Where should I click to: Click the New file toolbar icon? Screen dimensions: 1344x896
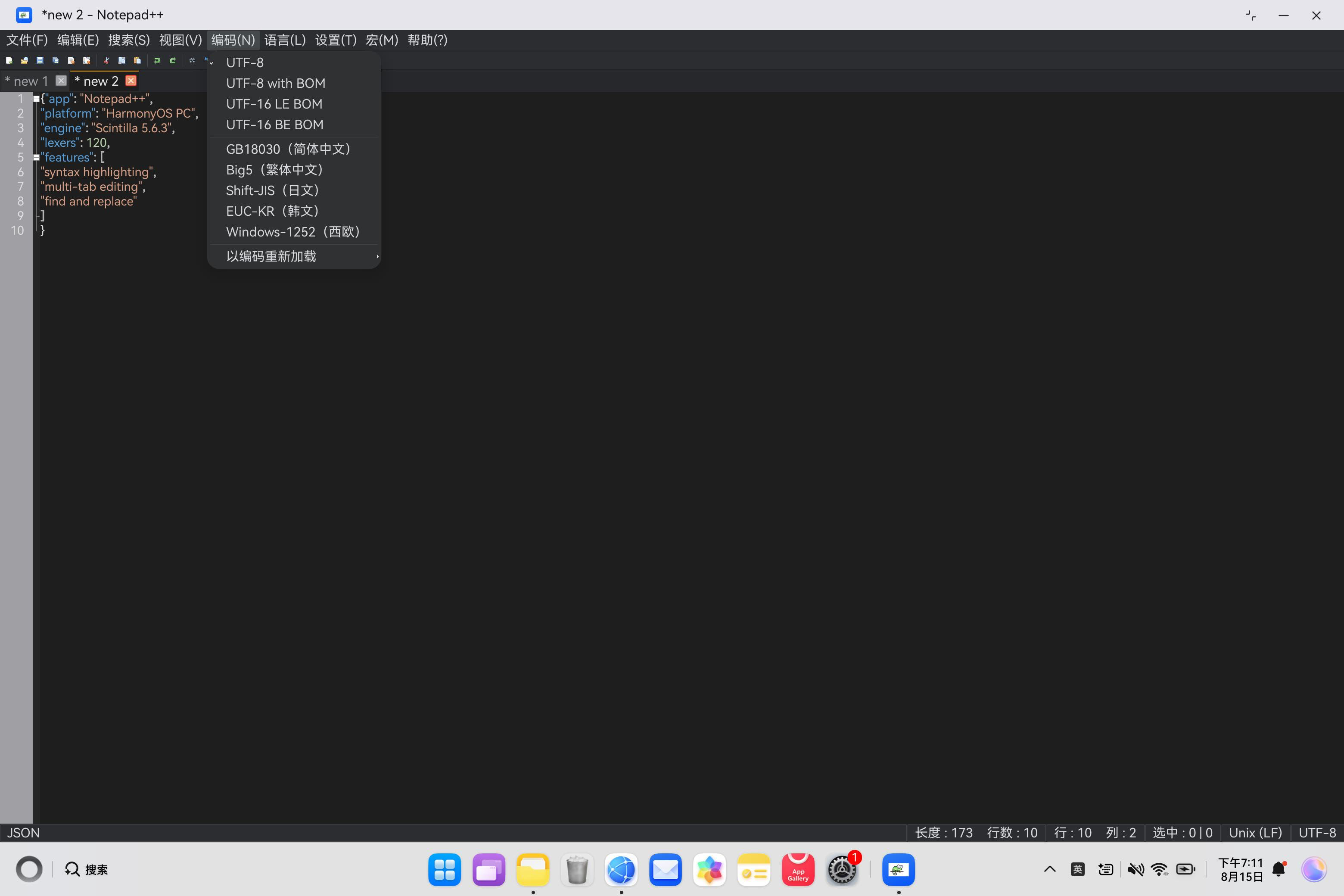pos(9,60)
